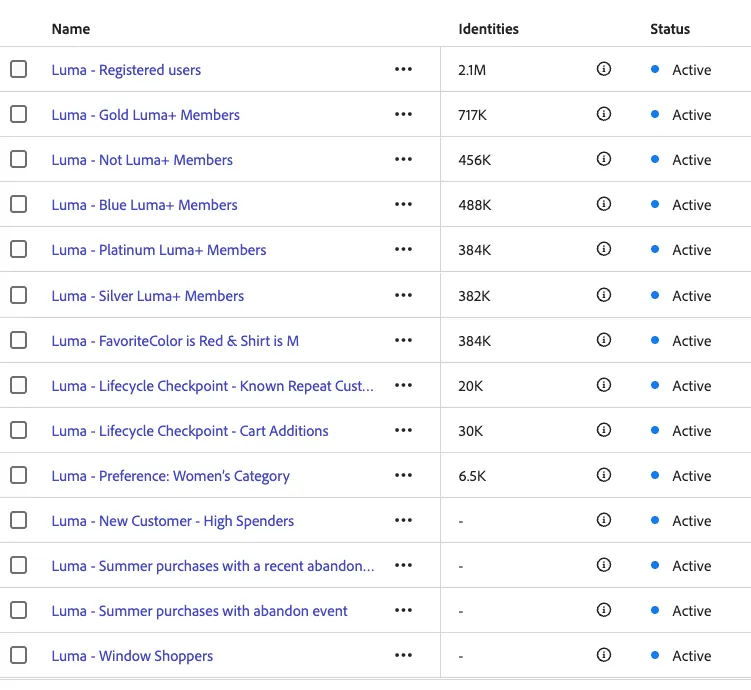The height and width of the screenshot is (690, 751).
Task: Open more actions for Summer purchases with abandon event
Action: (x=403, y=611)
